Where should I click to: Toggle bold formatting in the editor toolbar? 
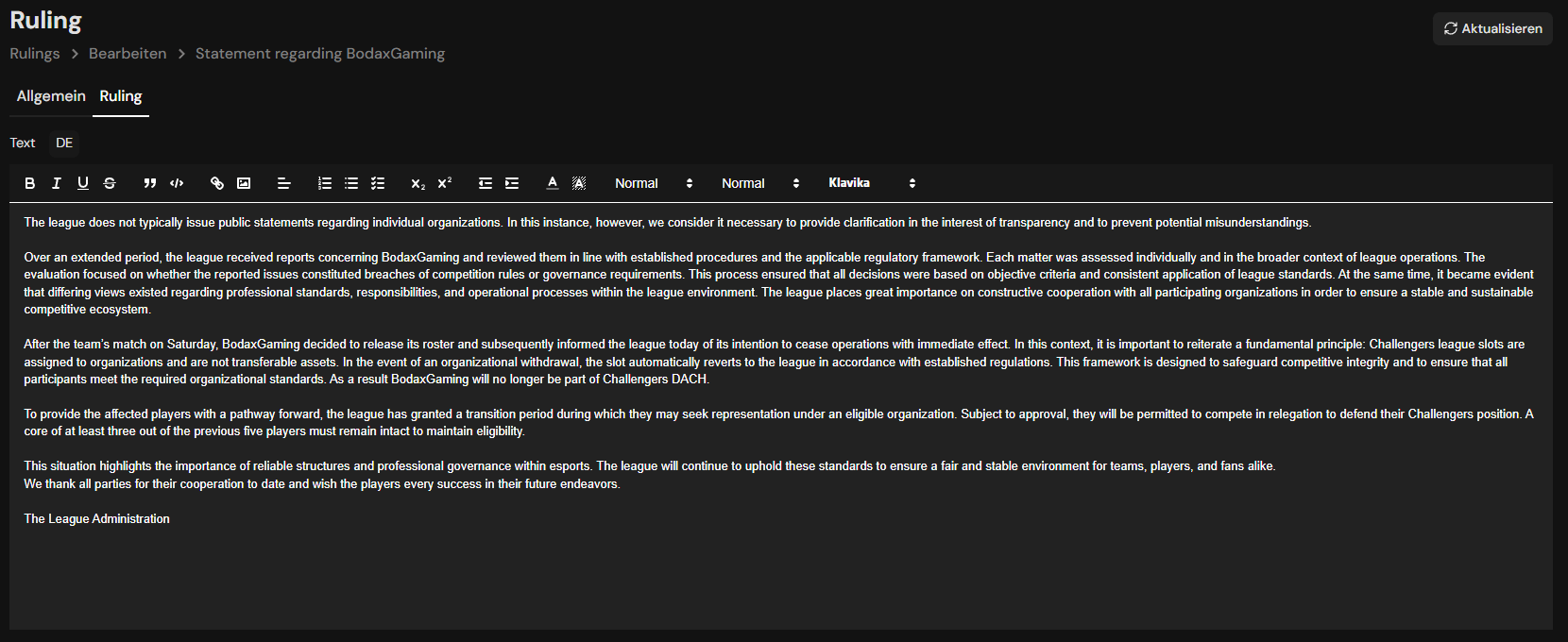pyautogui.click(x=30, y=183)
